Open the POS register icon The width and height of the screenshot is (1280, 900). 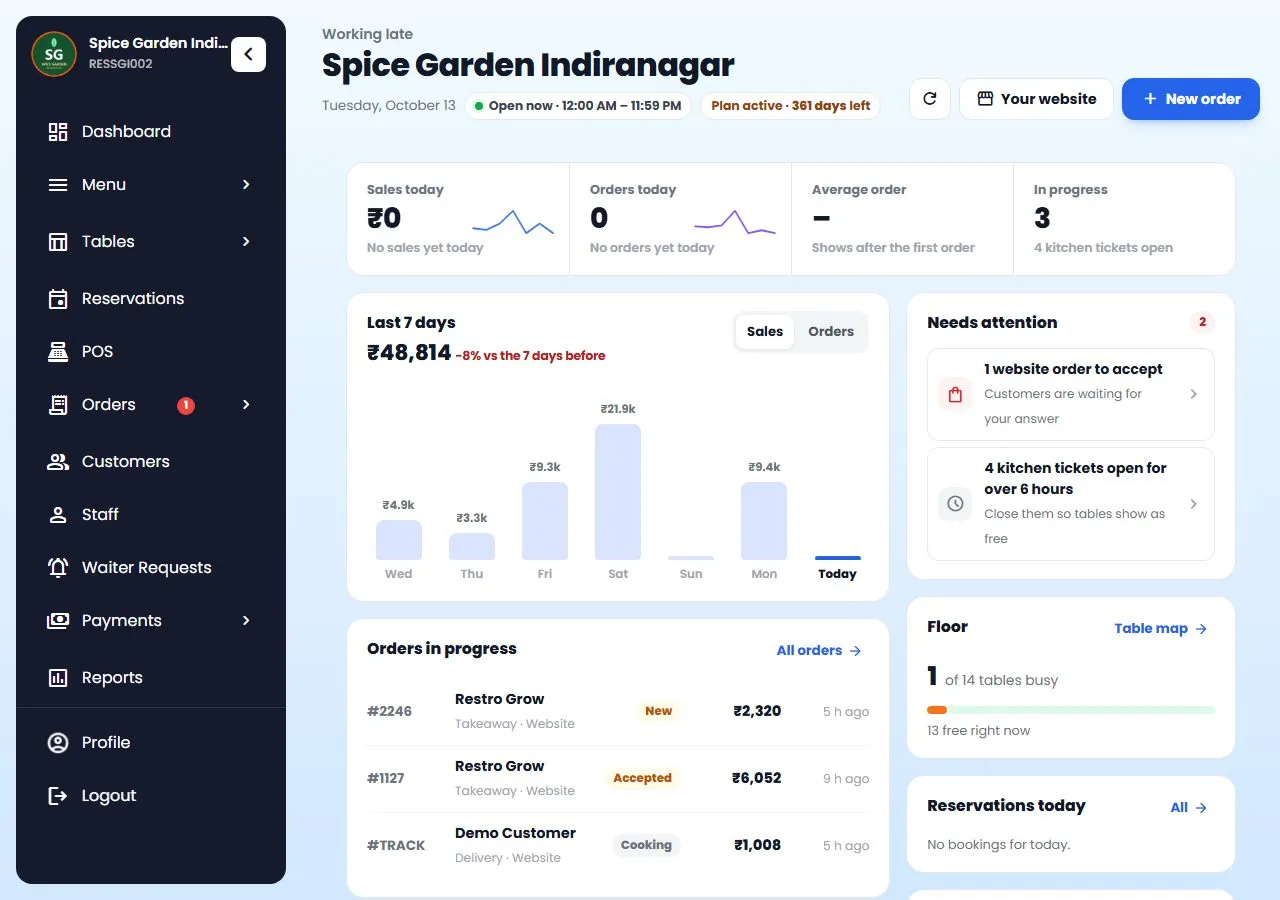[x=58, y=351]
